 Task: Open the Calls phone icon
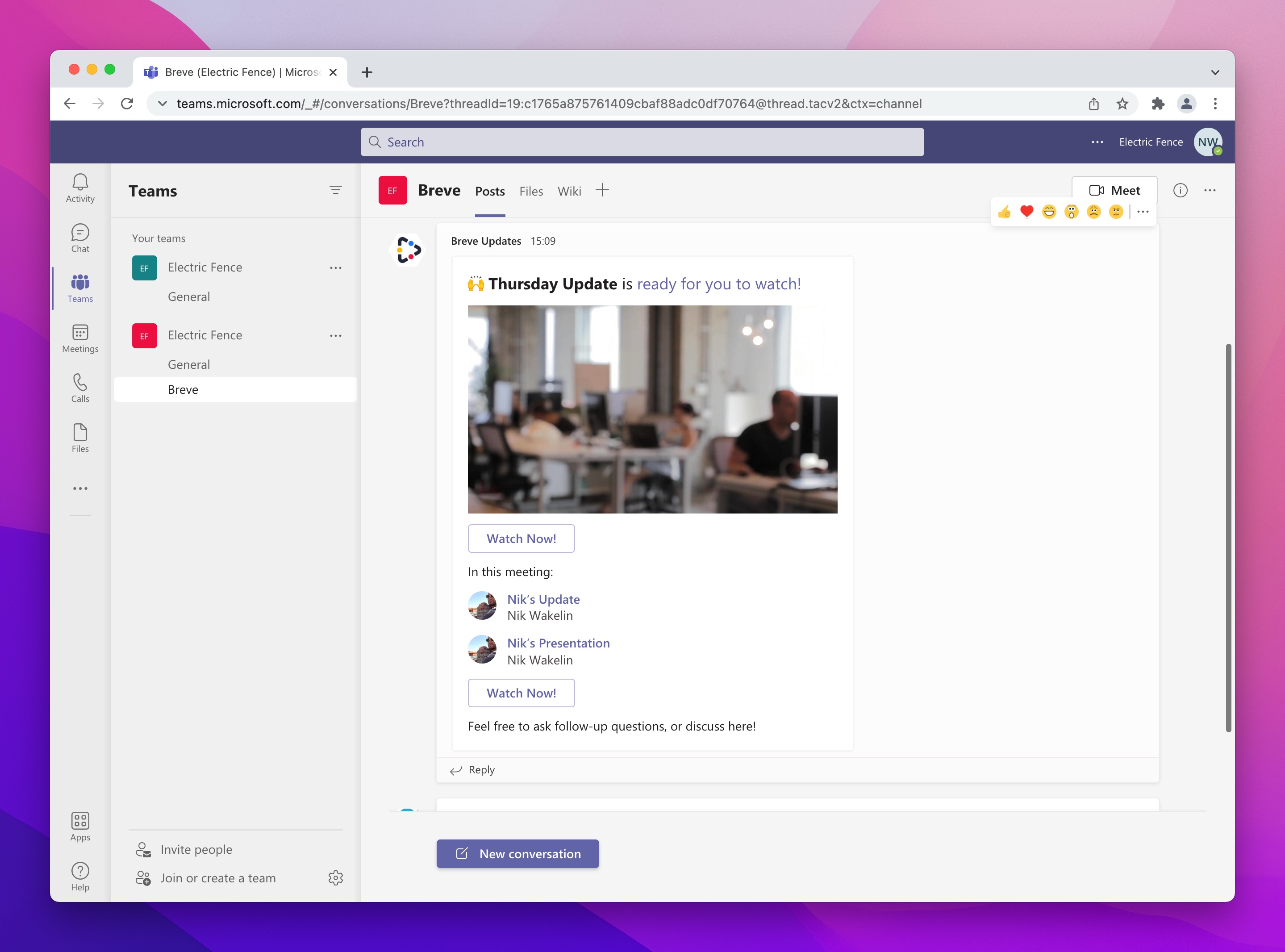pos(80,388)
